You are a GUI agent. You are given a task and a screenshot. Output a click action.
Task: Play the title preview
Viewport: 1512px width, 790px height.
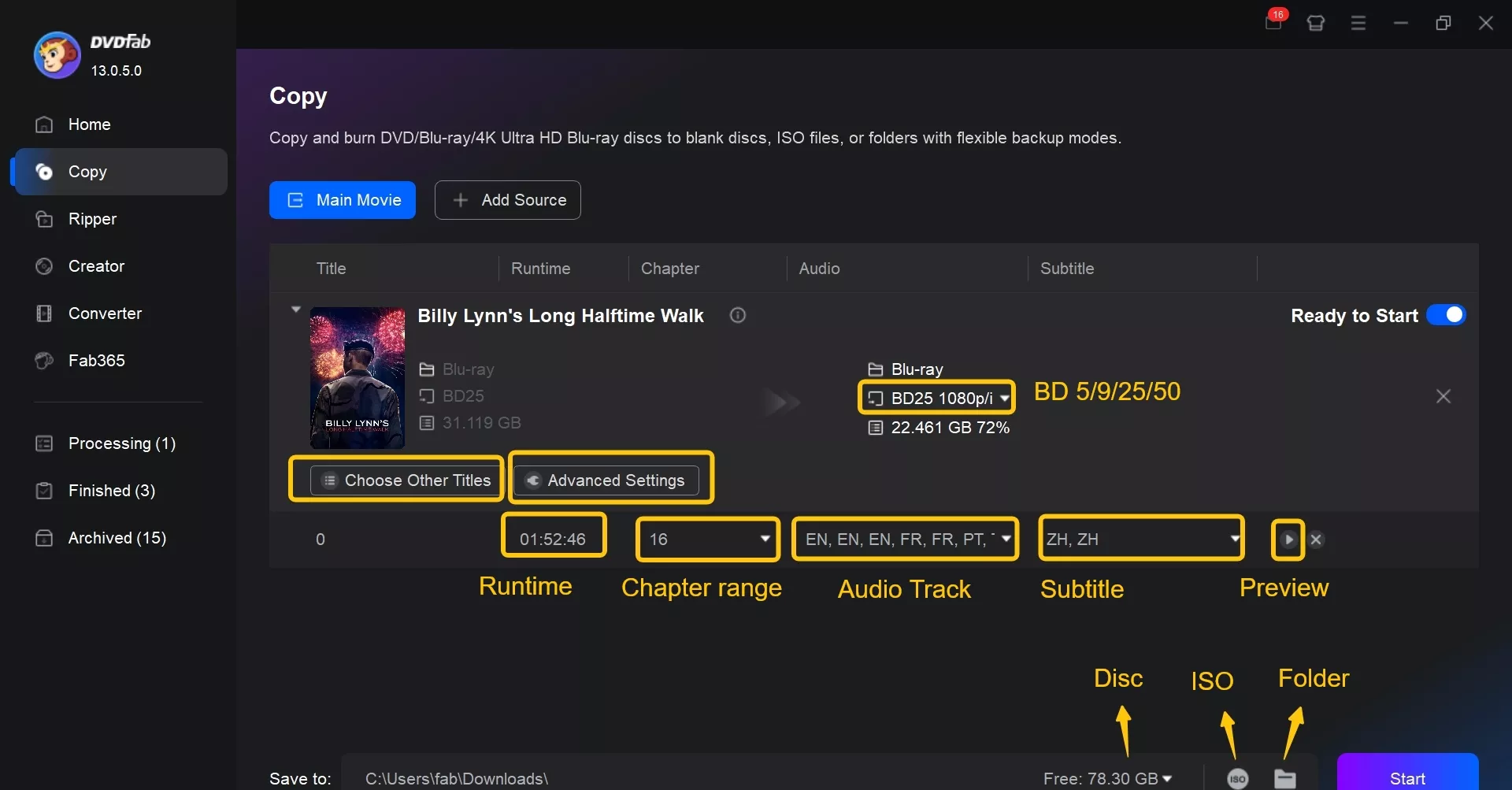[x=1287, y=539]
